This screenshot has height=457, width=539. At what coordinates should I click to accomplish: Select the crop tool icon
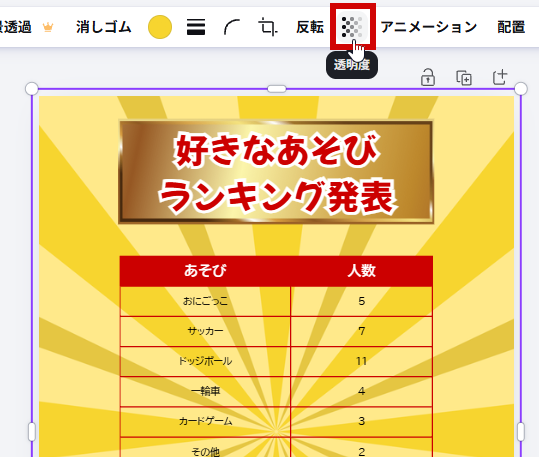pyautogui.click(x=268, y=27)
